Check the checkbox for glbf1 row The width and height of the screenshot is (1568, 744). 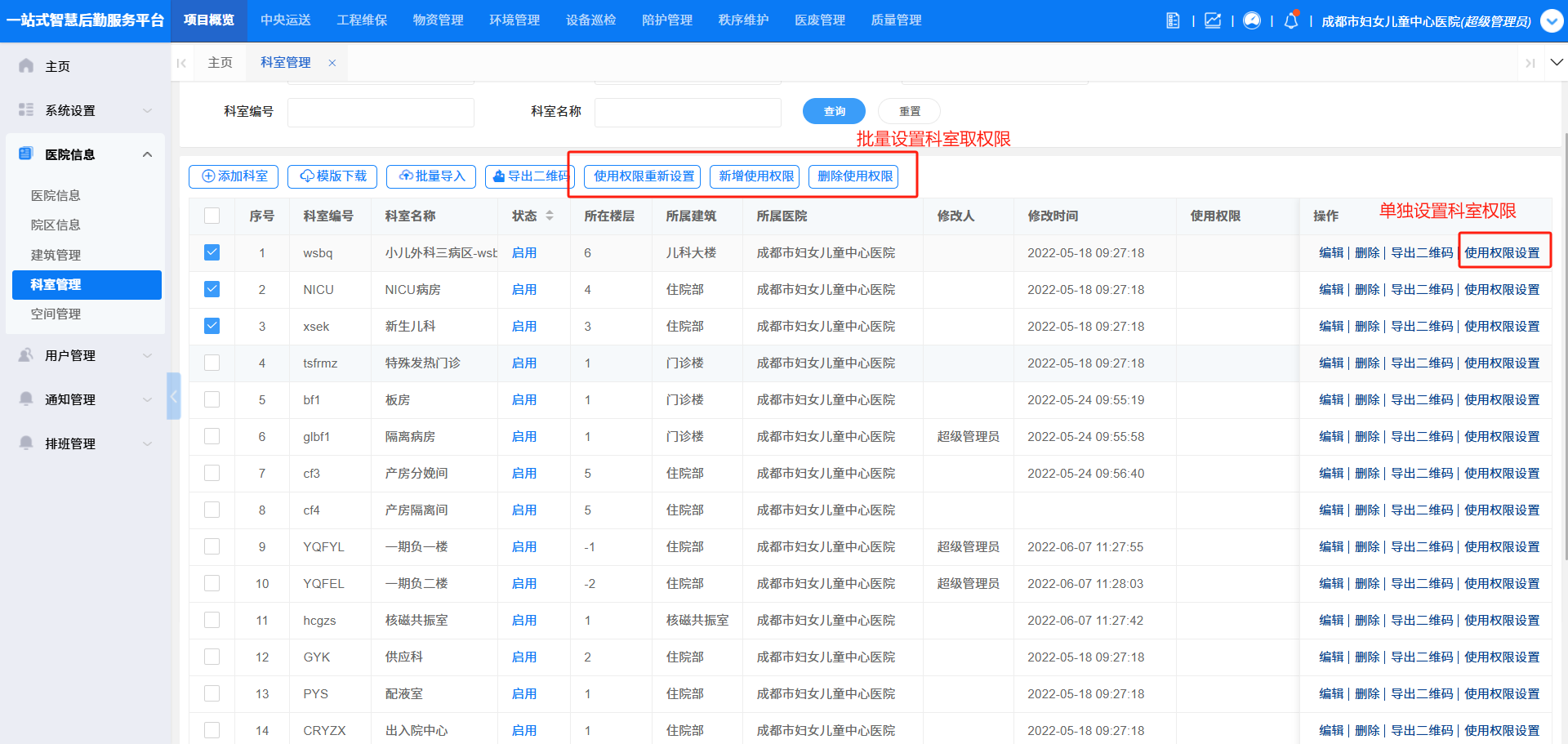click(212, 436)
